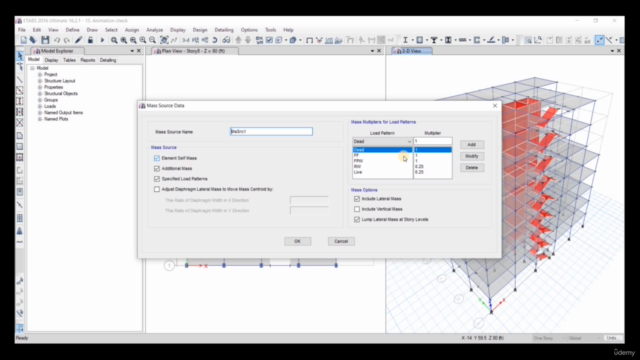The height and width of the screenshot is (360, 640).
Task: Expand the Loads tree node
Action: (x=40, y=106)
